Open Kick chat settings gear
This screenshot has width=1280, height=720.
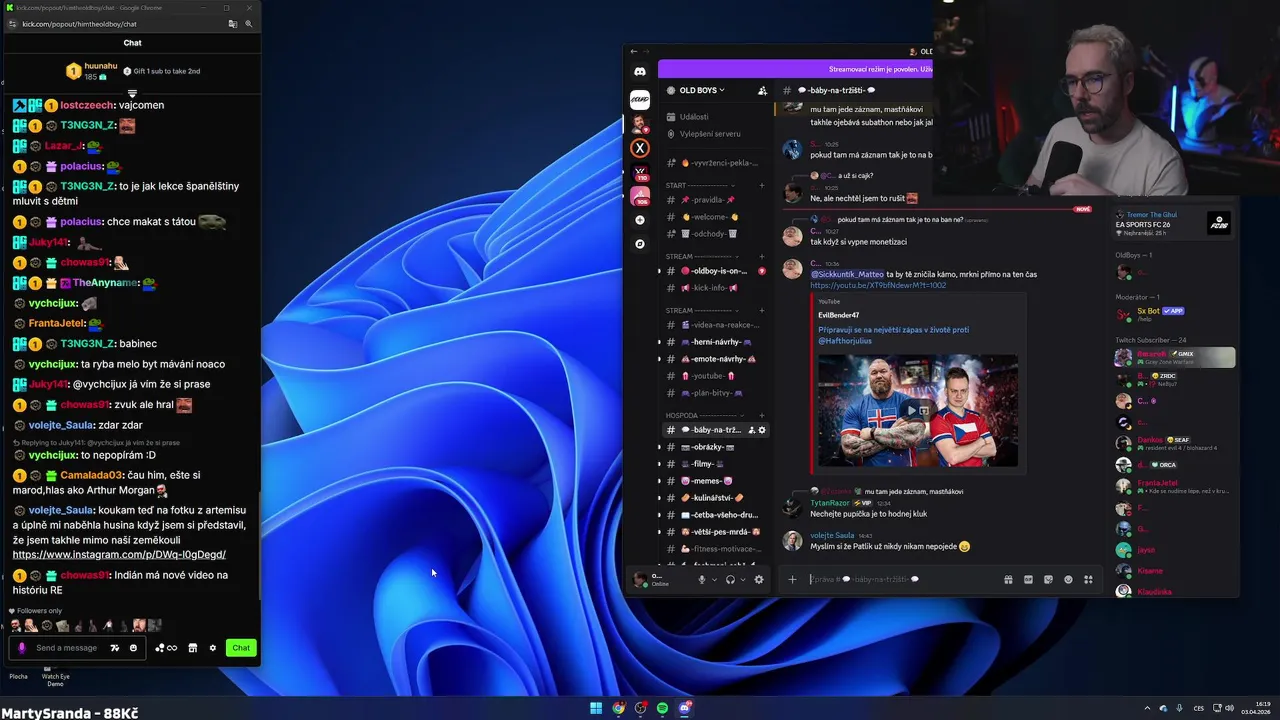tap(212, 648)
